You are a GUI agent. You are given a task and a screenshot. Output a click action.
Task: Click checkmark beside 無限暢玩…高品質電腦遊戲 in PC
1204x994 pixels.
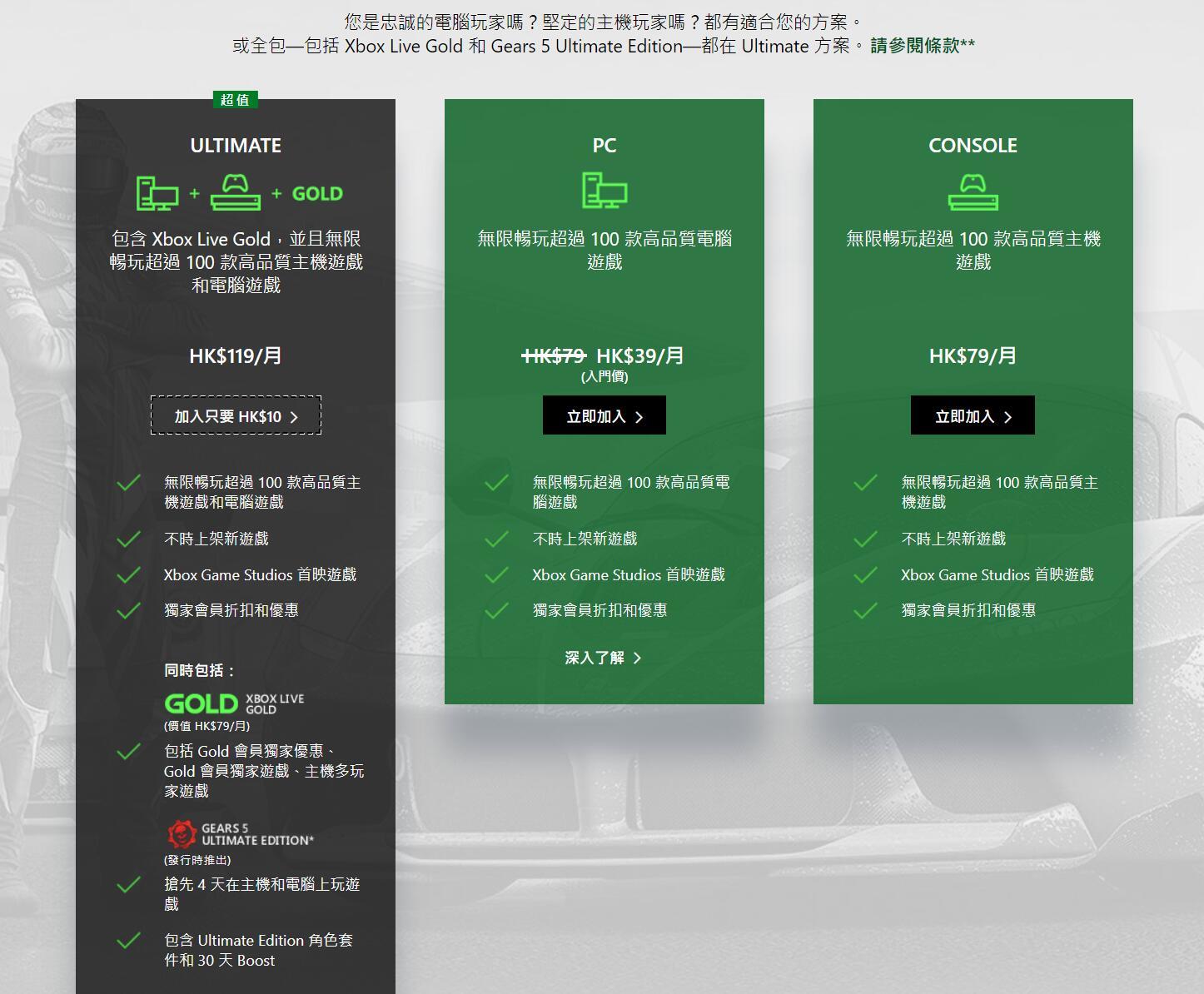point(497,483)
